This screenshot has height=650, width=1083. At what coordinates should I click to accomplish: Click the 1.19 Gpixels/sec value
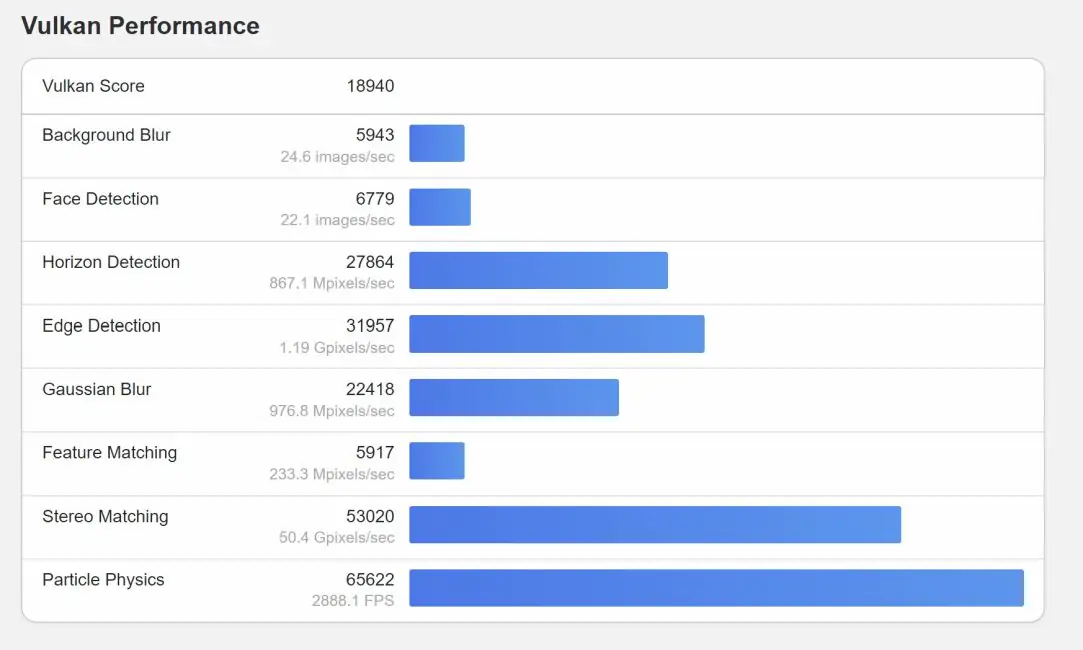(337, 347)
